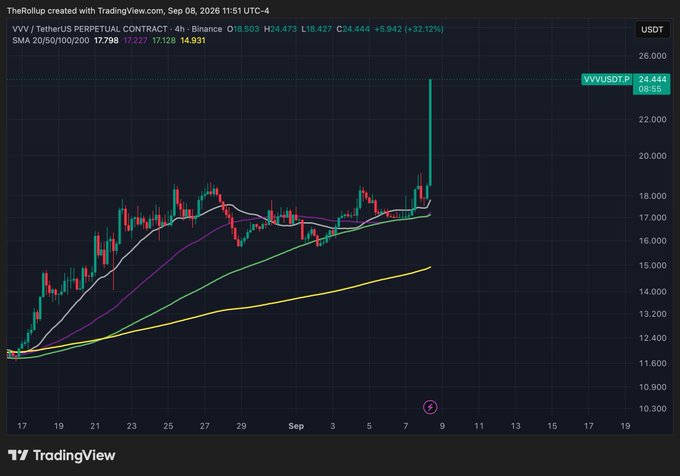The height and width of the screenshot is (476, 680).
Task: Click the 10.900 price axis label
Action: tap(652, 387)
